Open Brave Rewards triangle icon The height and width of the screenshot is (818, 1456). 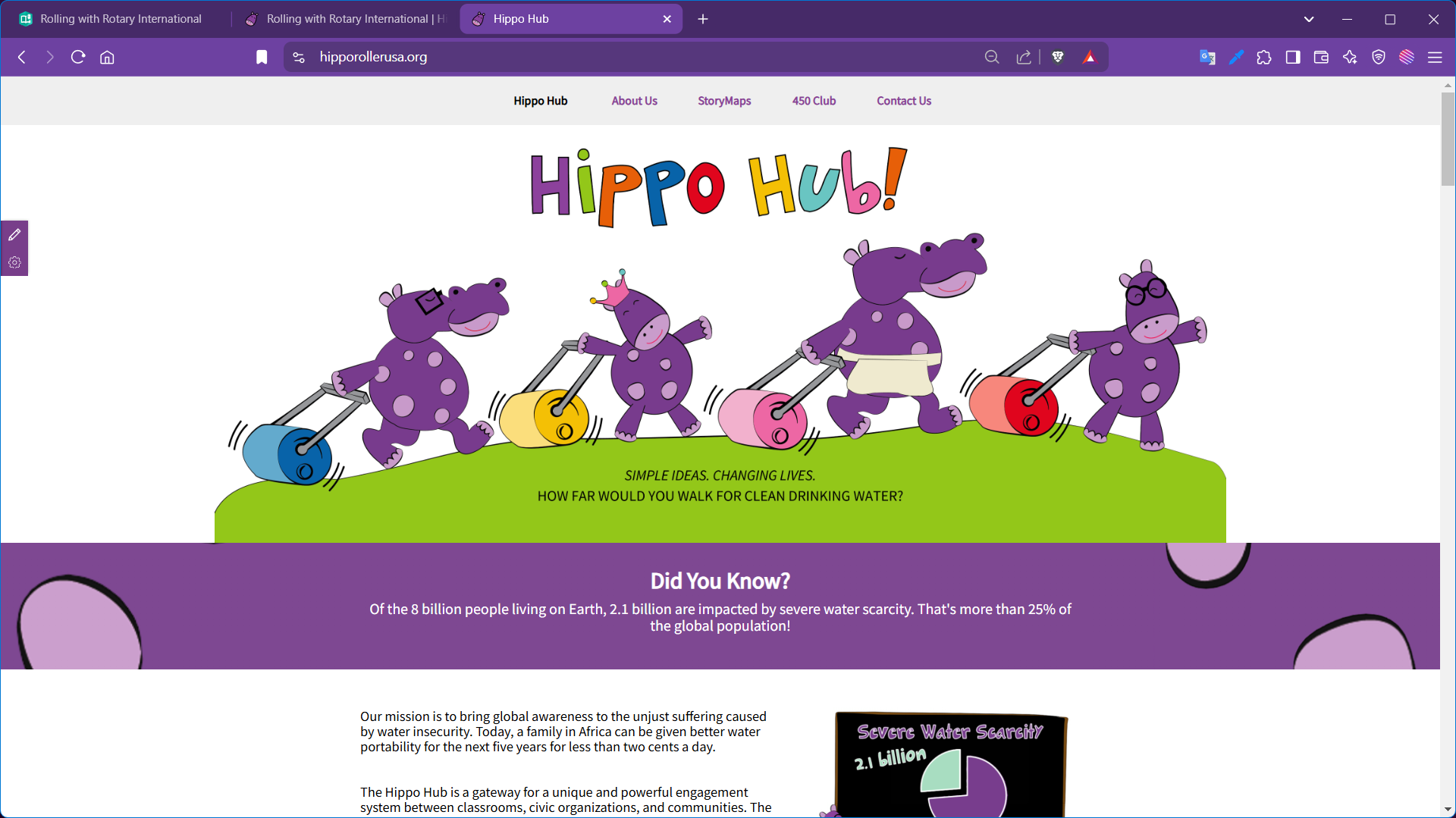tap(1090, 57)
